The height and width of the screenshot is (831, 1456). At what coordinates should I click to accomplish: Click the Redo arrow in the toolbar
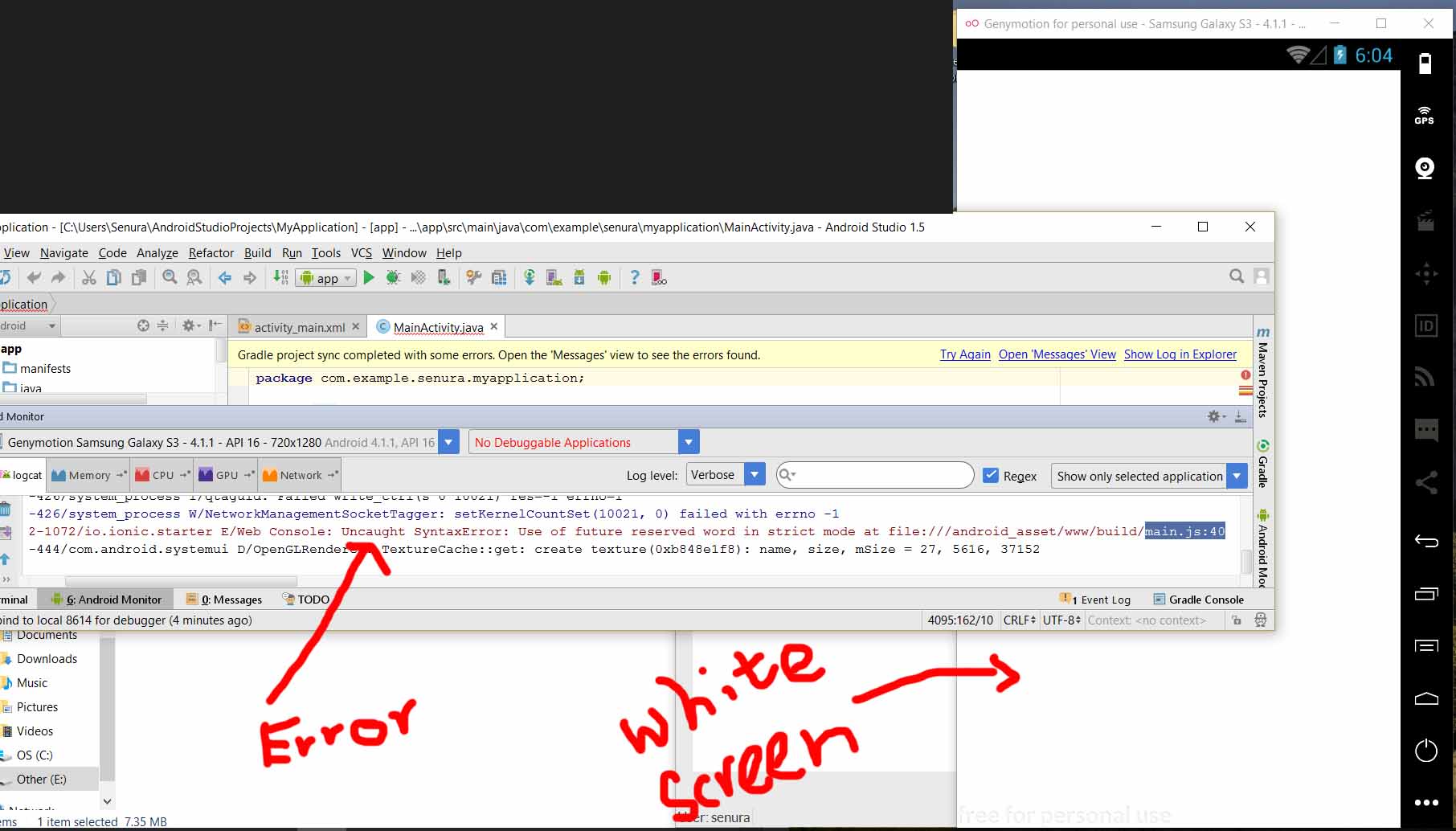pyautogui.click(x=59, y=278)
